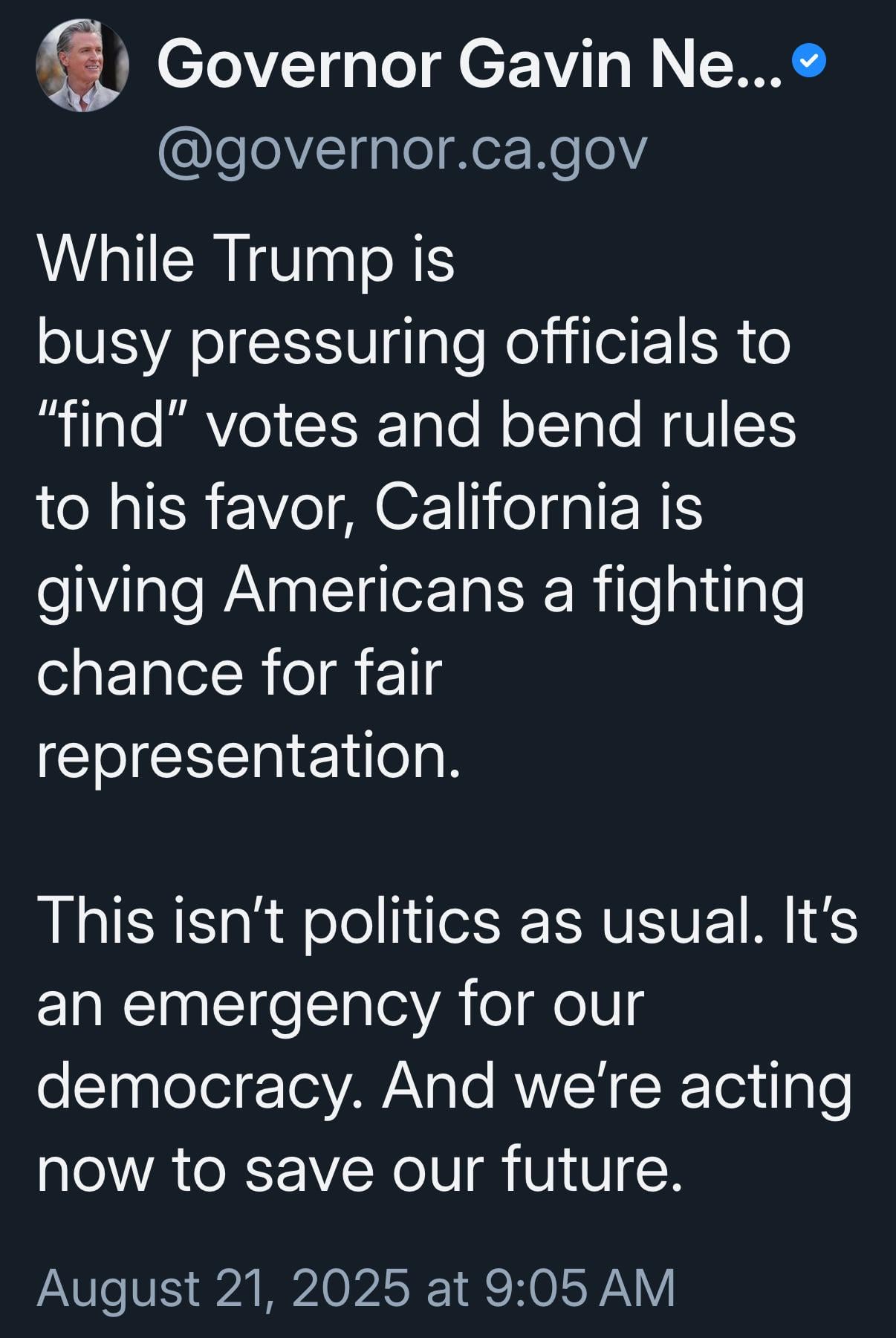The height and width of the screenshot is (1338, 896).
Task: Open the @governor.ca.gov handle
Action: click(402, 150)
